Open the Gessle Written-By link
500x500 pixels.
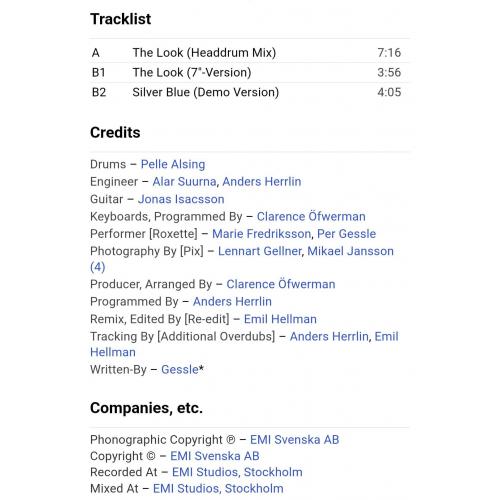tap(180, 369)
